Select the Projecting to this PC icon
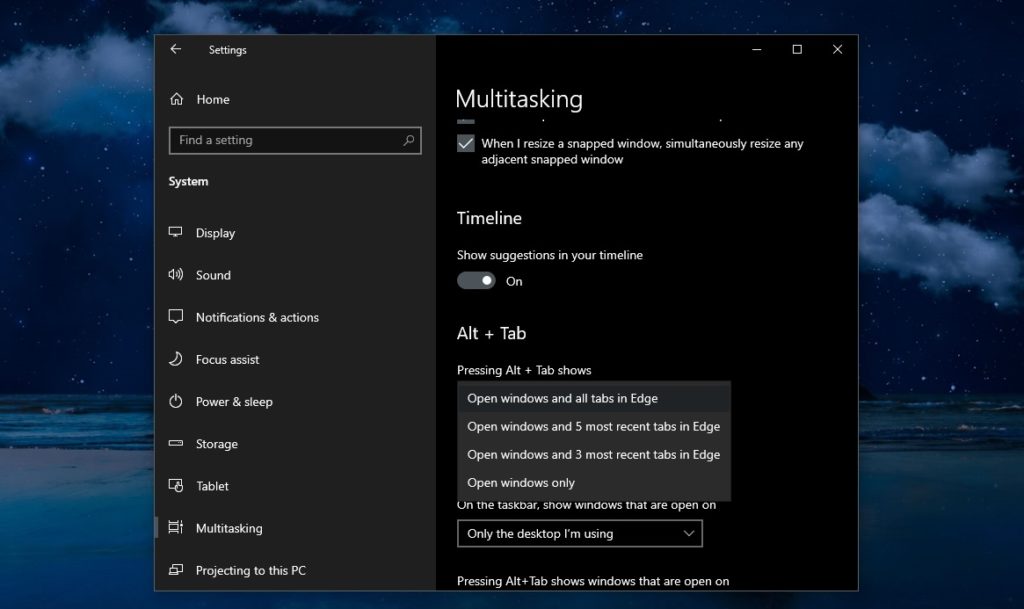Image resolution: width=1024 pixels, height=609 pixels. (x=176, y=570)
